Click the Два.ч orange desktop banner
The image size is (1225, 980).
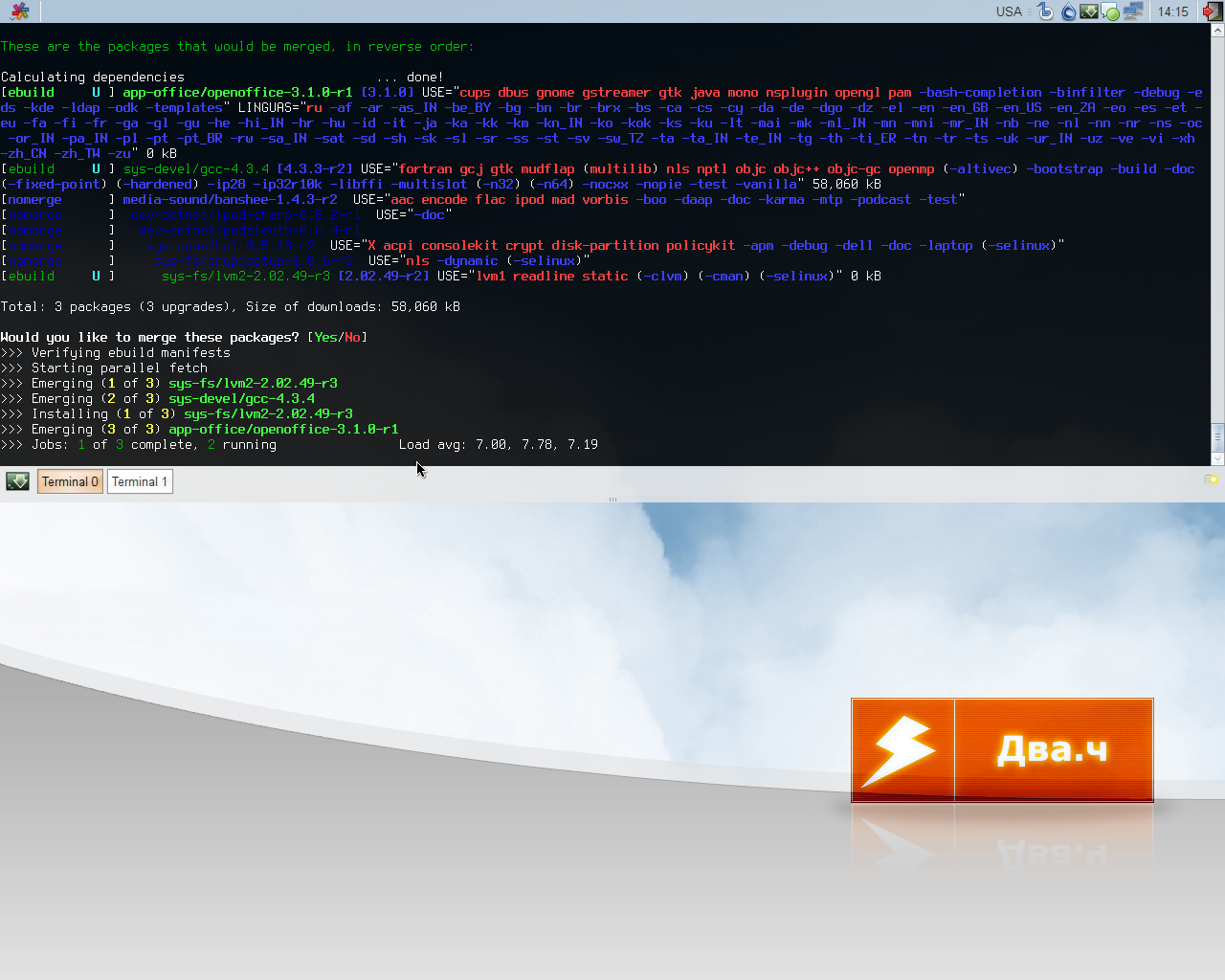pos(1002,750)
